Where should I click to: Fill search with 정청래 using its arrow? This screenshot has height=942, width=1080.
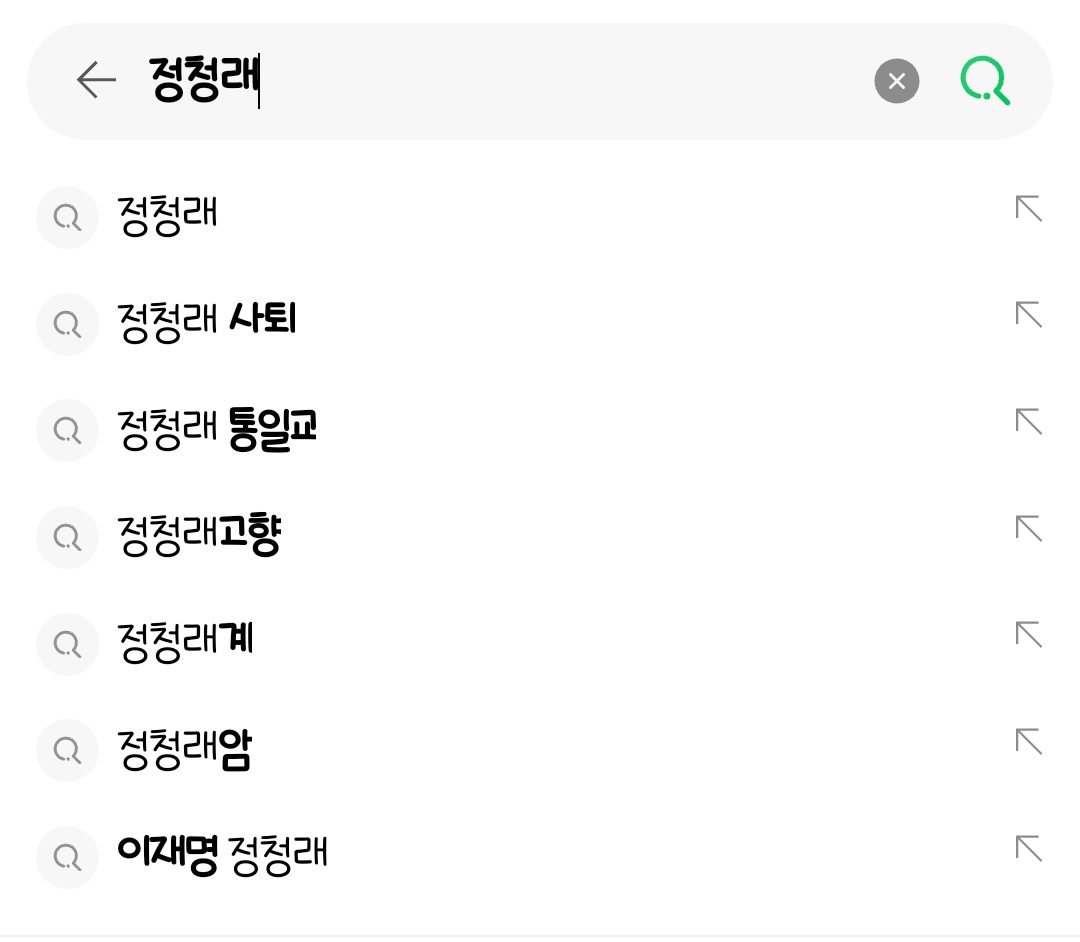[1028, 209]
